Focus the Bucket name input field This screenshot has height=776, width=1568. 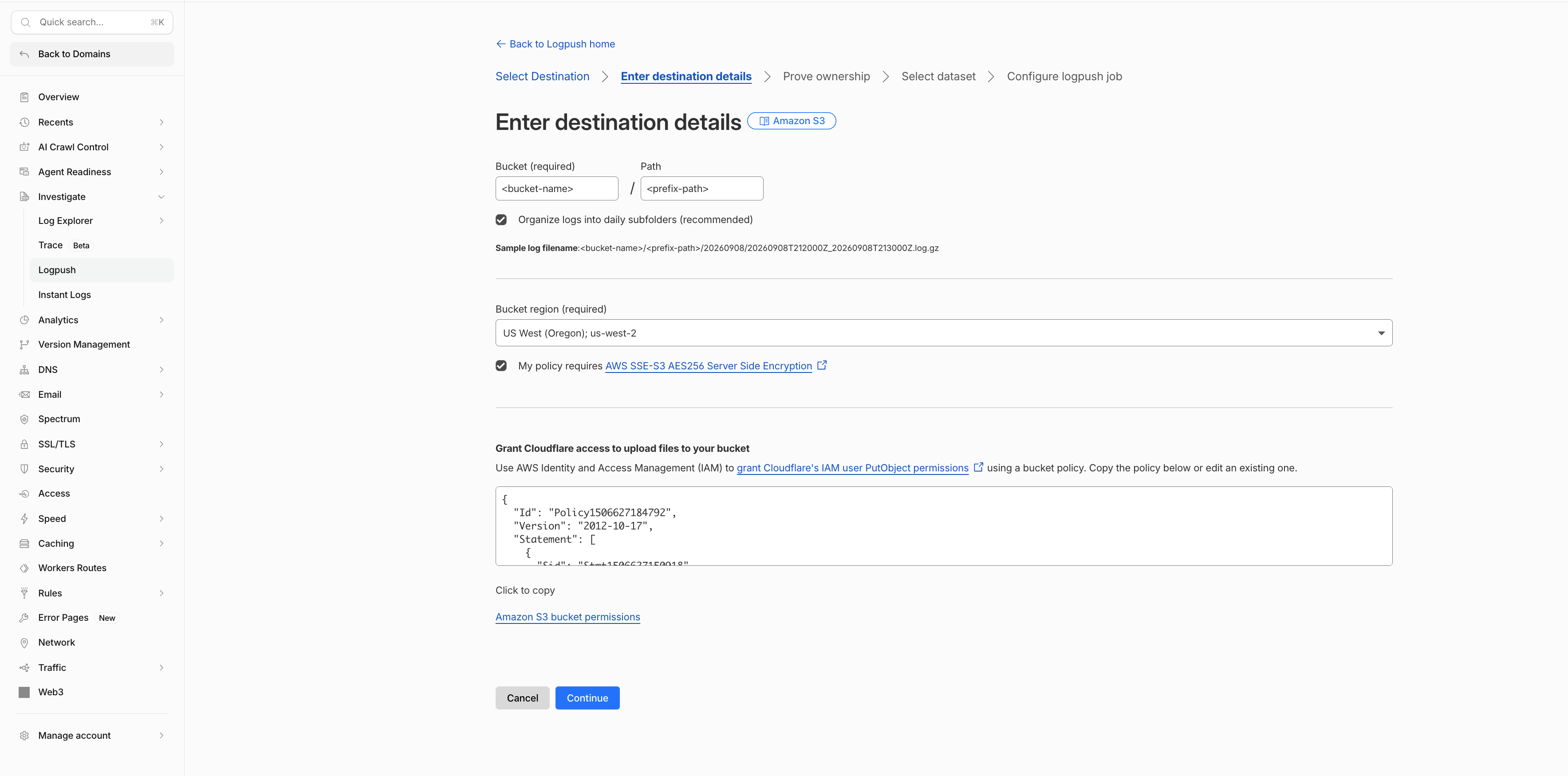click(556, 188)
